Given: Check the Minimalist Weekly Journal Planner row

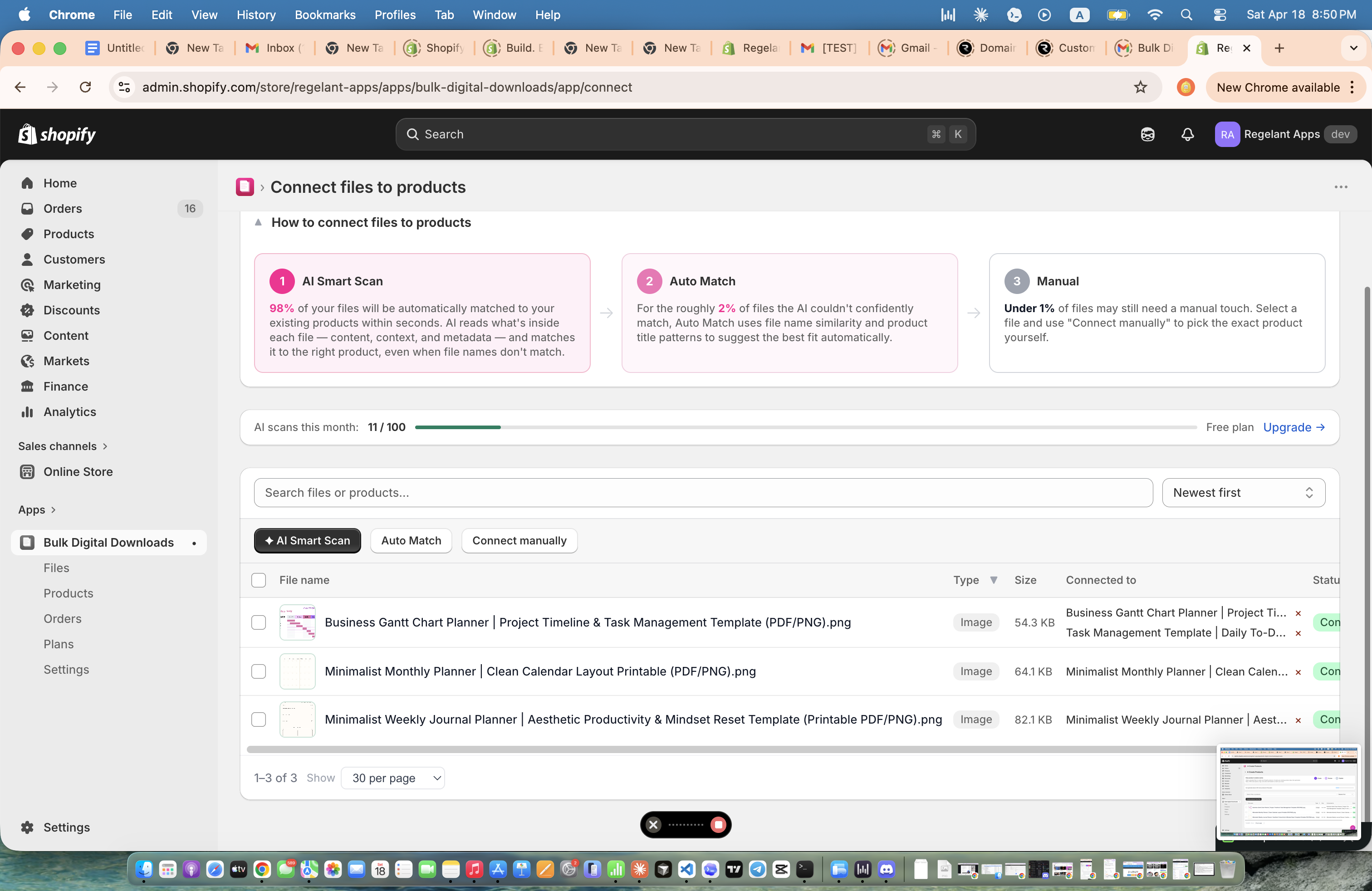Looking at the screenshot, I should [x=258, y=720].
